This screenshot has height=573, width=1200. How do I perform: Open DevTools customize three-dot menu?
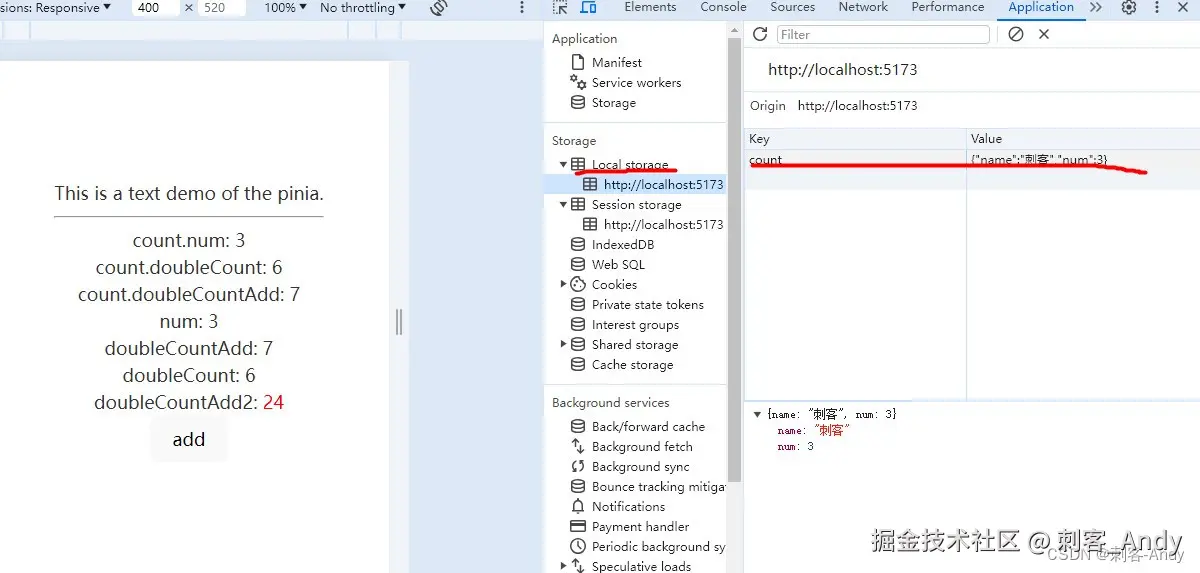[1158, 7]
